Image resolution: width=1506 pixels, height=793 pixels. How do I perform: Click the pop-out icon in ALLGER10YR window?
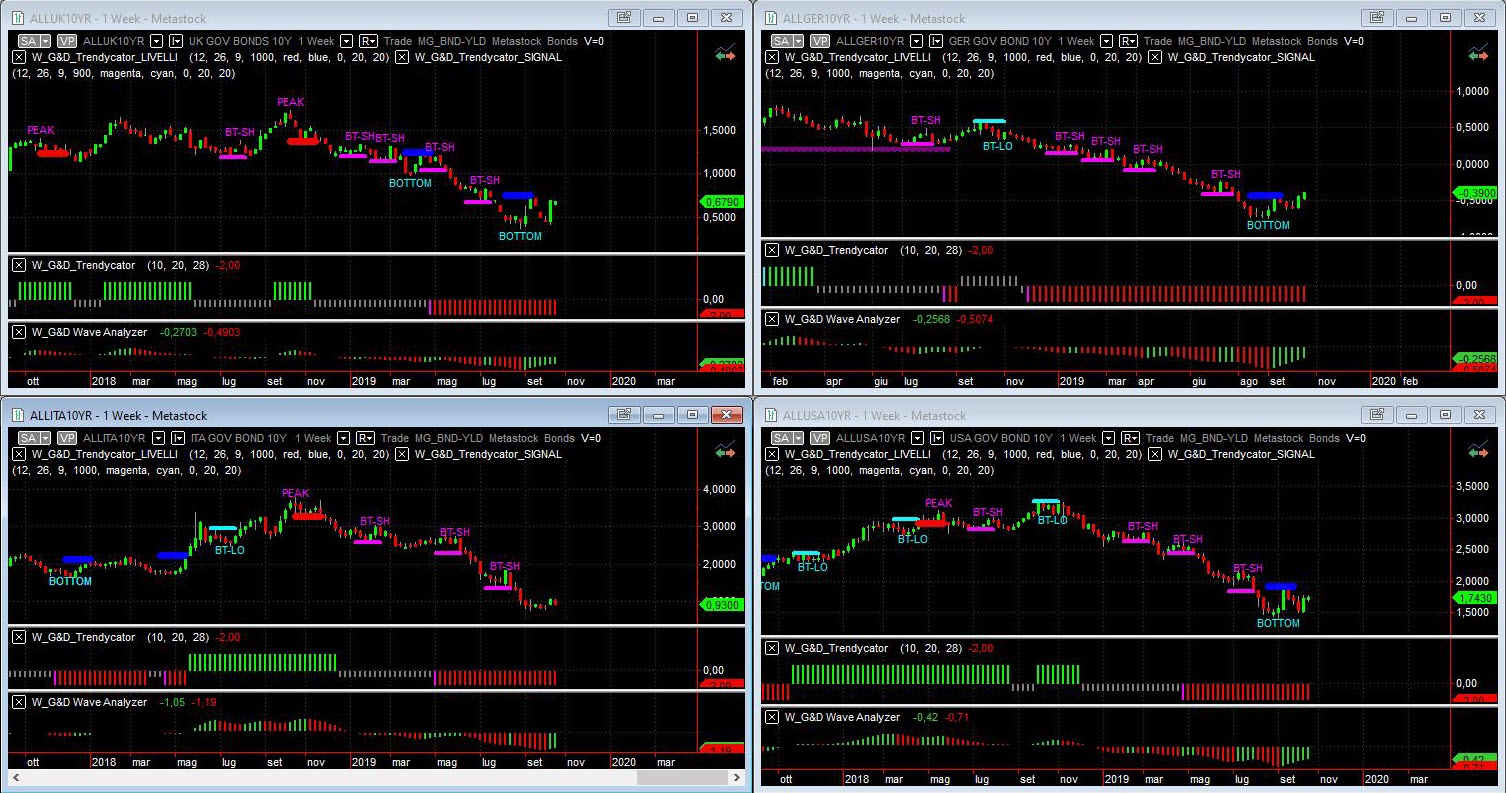1378,17
